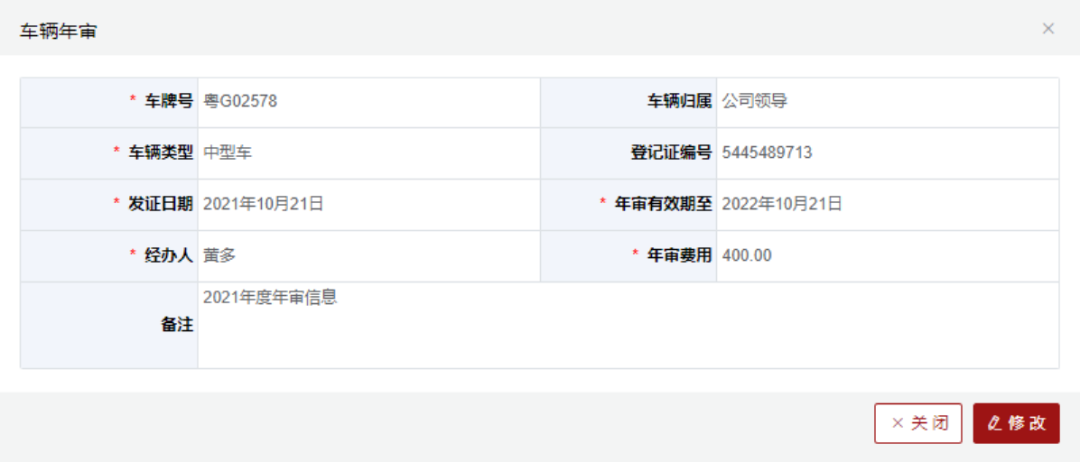Click the pencil icon on 修改 button
The height and width of the screenshot is (462, 1080).
point(994,423)
